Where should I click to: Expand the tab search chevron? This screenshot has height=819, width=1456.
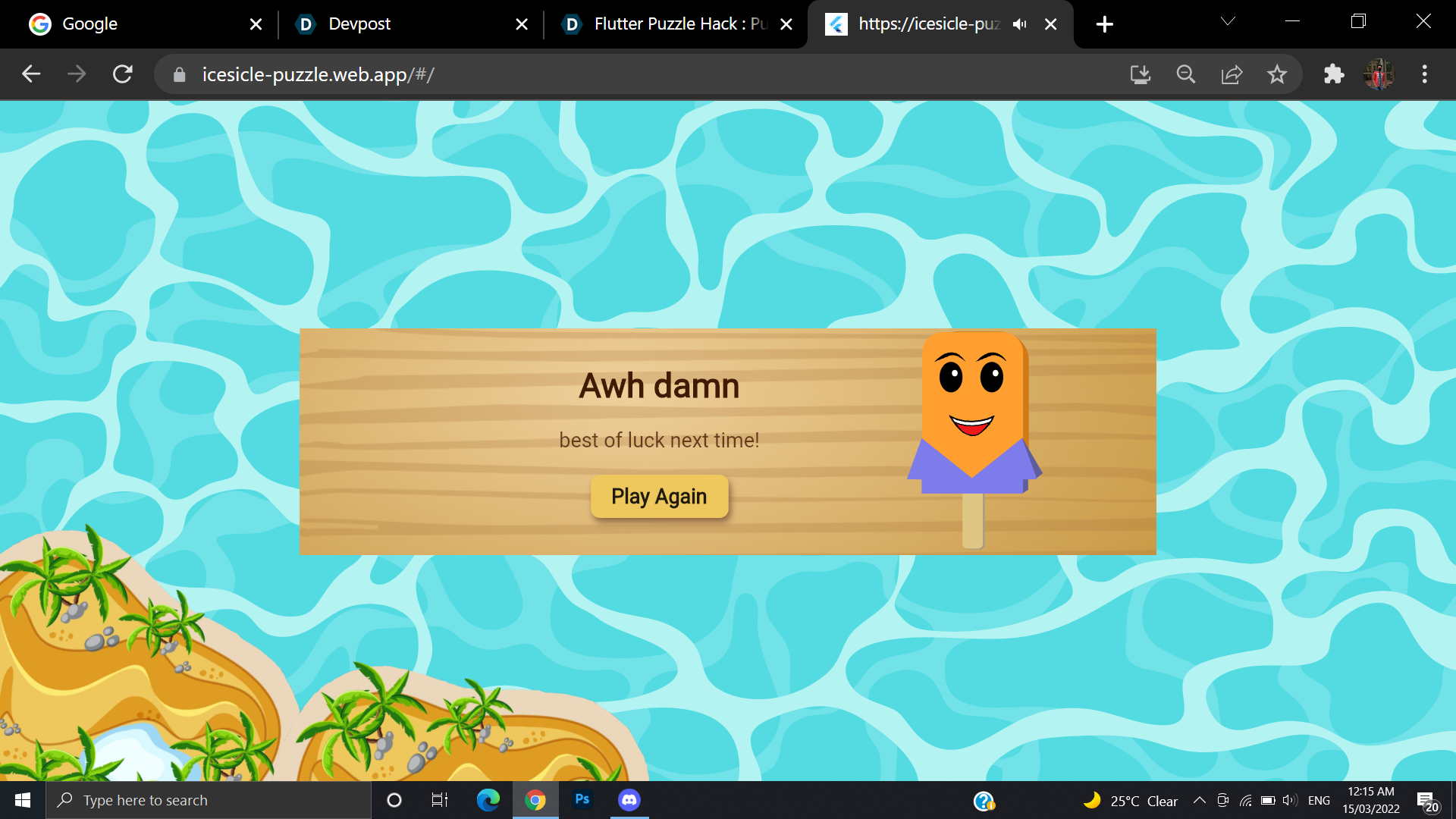click(1228, 22)
